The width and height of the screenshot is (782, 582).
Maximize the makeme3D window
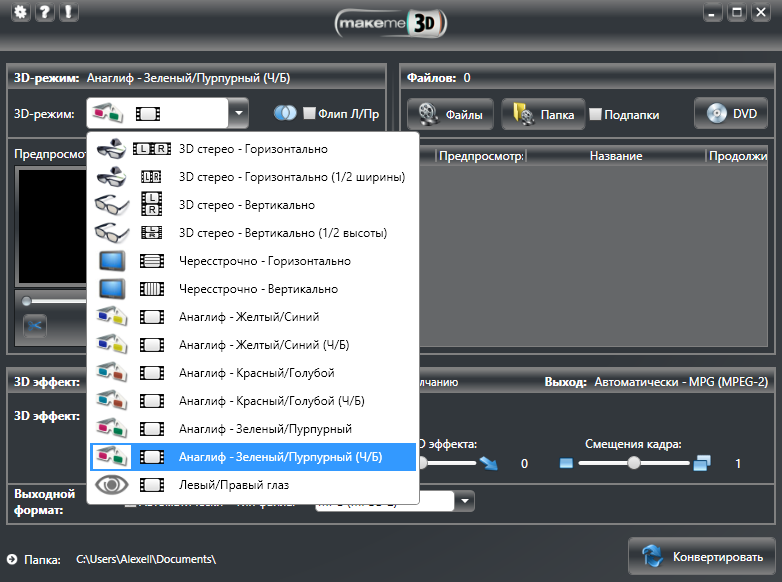(737, 12)
